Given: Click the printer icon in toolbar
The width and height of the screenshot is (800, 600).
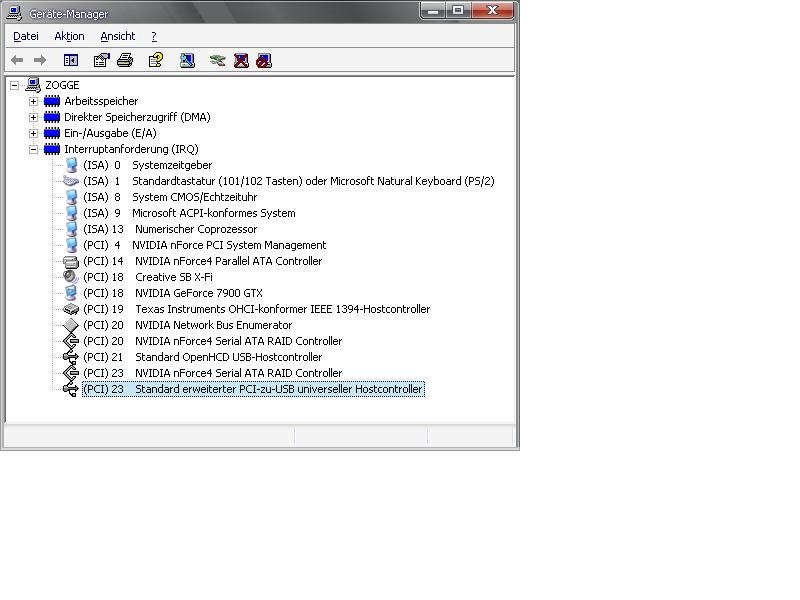Looking at the screenshot, I should click(125, 60).
